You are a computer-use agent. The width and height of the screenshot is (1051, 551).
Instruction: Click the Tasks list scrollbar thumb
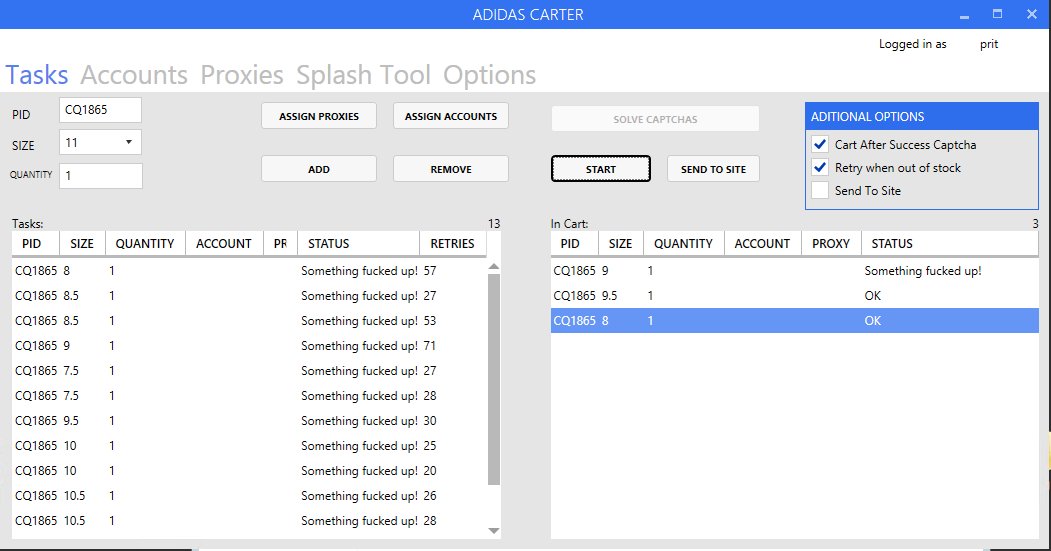click(494, 379)
